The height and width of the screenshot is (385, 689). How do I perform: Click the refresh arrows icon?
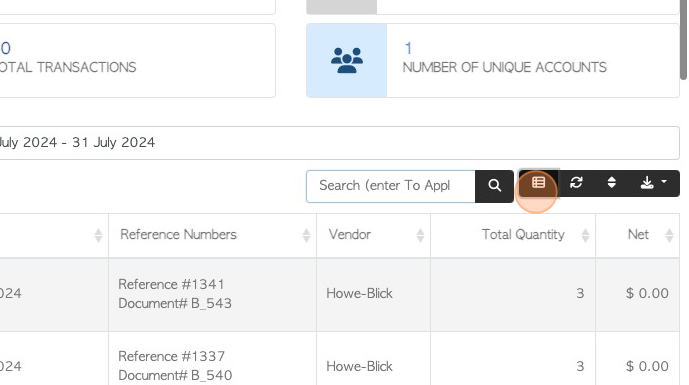click(576, 183)
